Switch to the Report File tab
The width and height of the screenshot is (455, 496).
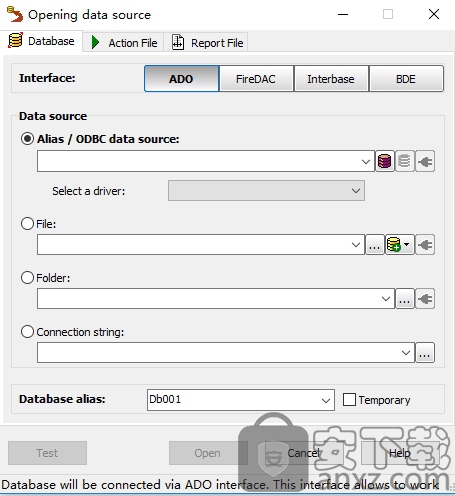click(207, 43)
